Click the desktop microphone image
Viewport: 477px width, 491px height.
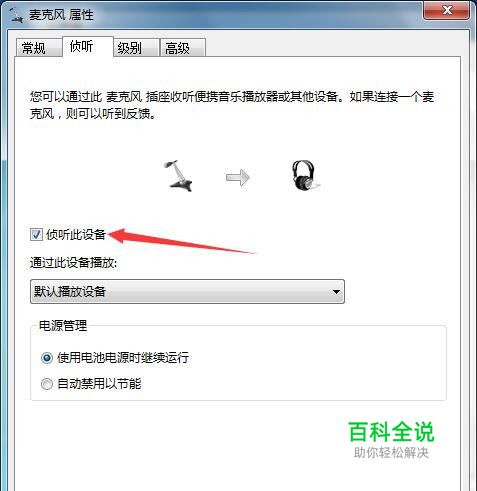tap(178, 176)
